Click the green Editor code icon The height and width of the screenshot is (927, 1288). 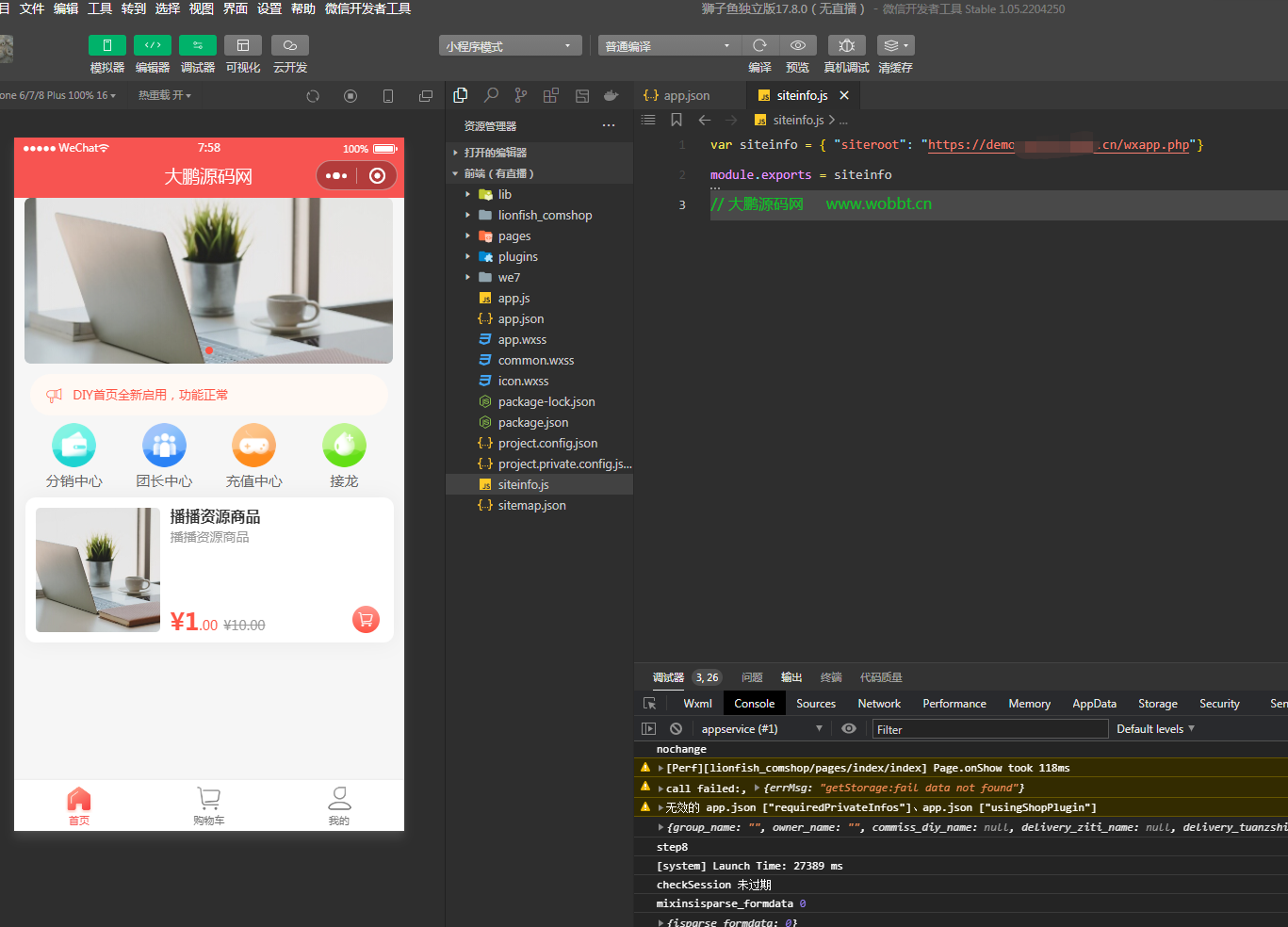coord(152,45)
